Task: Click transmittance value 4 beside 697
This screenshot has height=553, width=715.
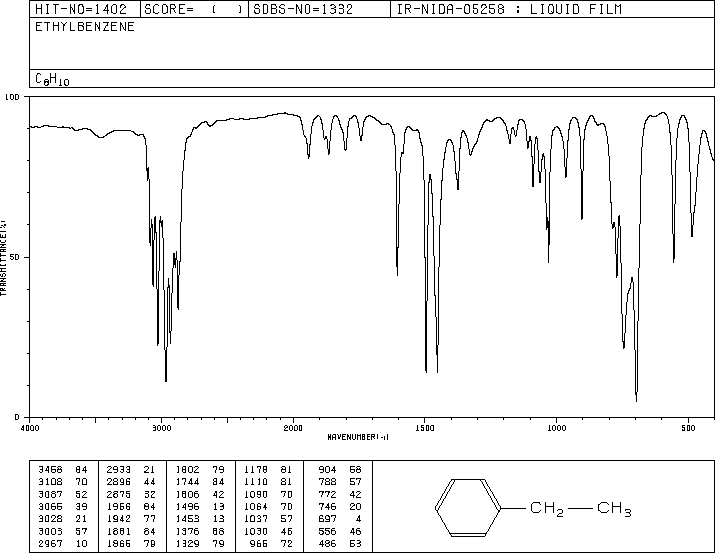Action: 358,519
